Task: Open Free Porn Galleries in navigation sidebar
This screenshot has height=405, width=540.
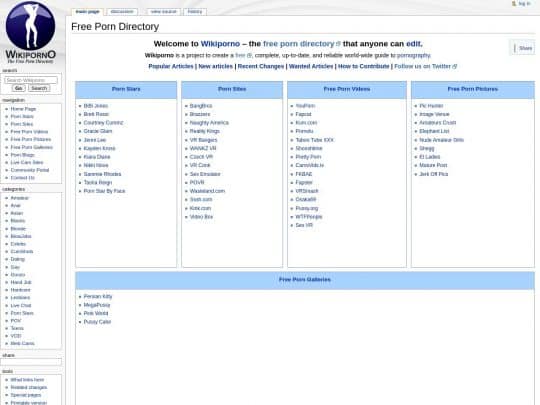Action: point(32,147)
